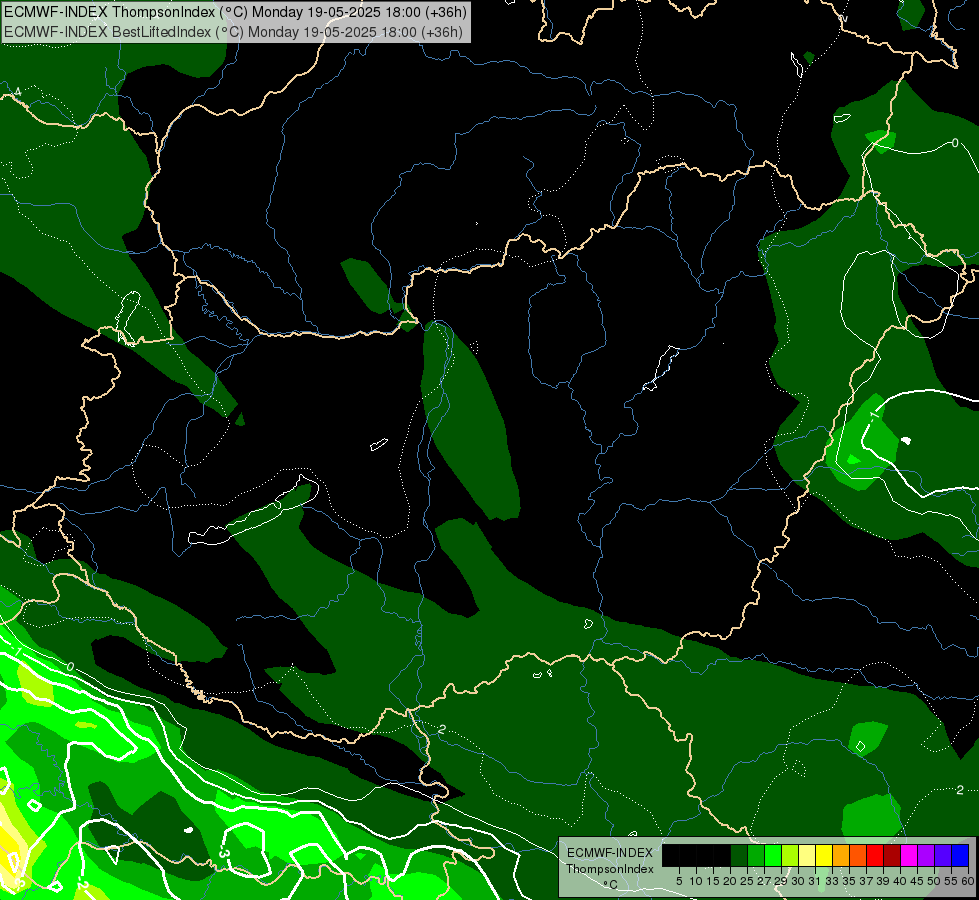Click the legend unit '°C'

611,884
